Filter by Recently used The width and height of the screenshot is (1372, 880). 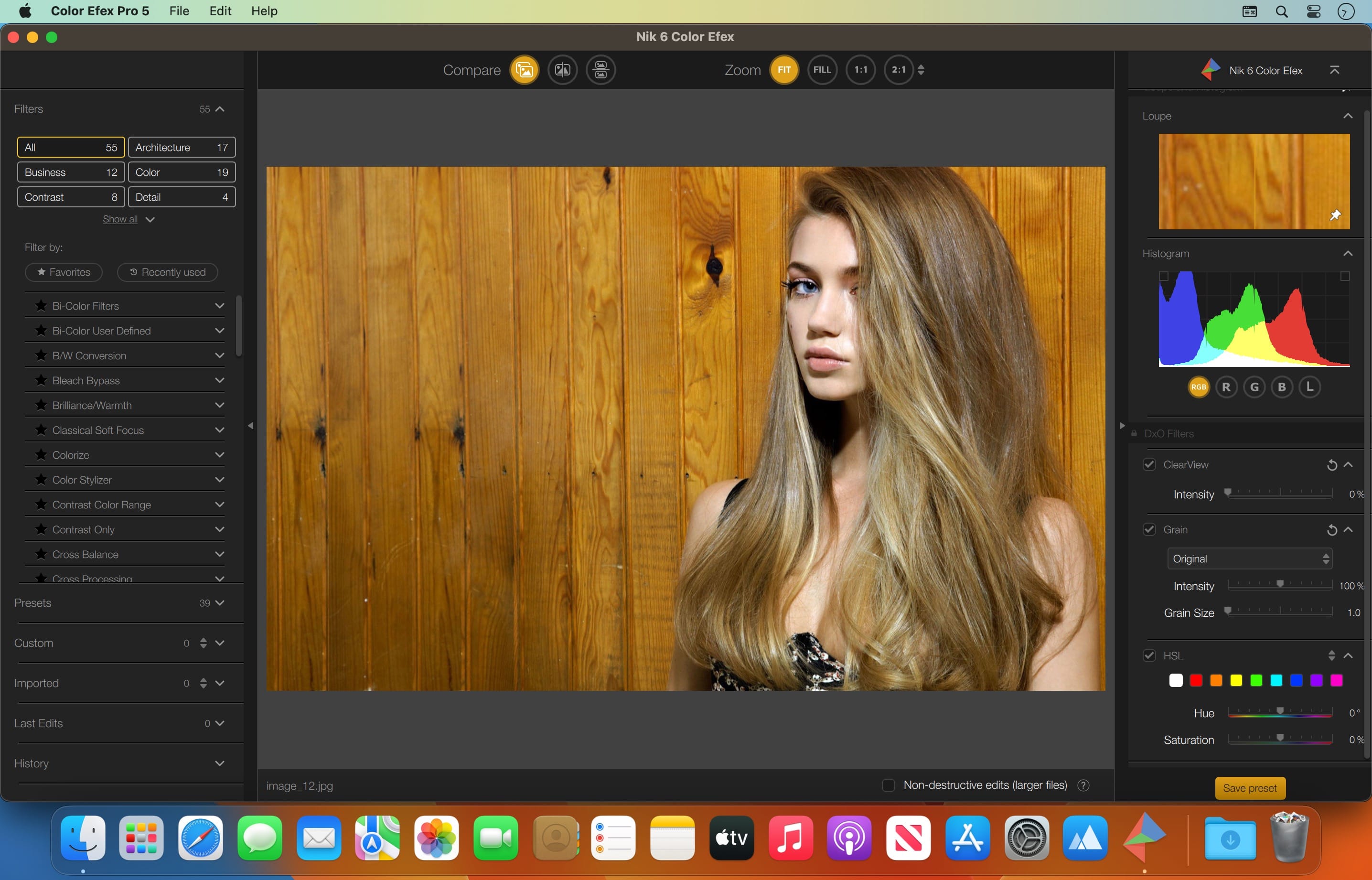click(x=167, y=273)
